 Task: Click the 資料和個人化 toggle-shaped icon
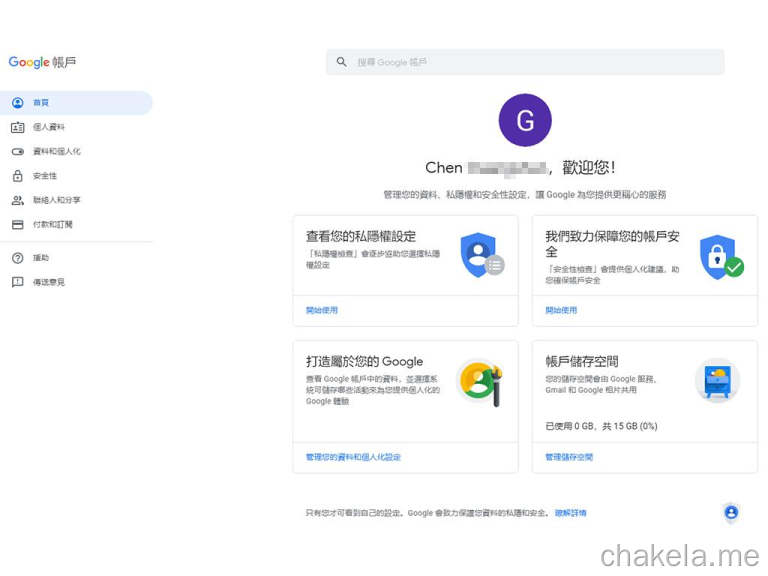tap(18, 151)
